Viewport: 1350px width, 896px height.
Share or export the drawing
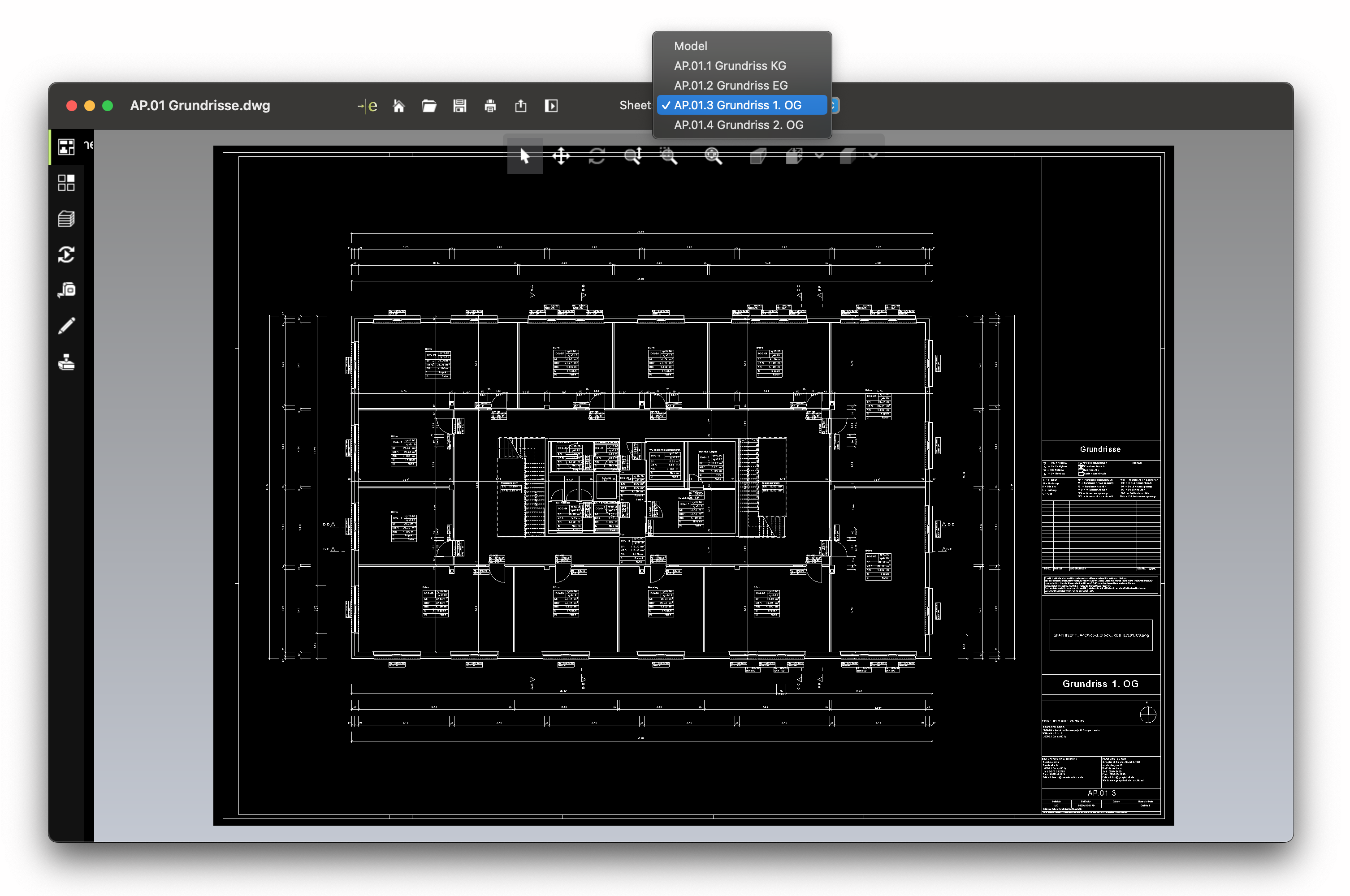[521, 106]
